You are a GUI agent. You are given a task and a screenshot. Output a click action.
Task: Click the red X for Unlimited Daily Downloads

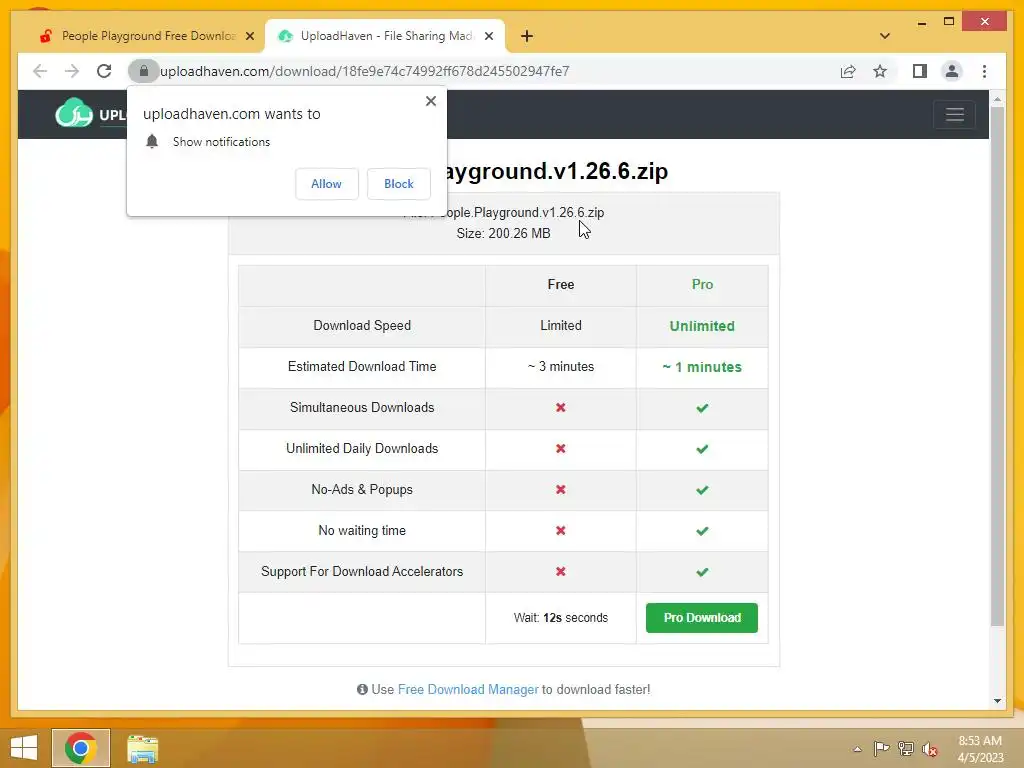pyautogui.click(x=560, y=449)
